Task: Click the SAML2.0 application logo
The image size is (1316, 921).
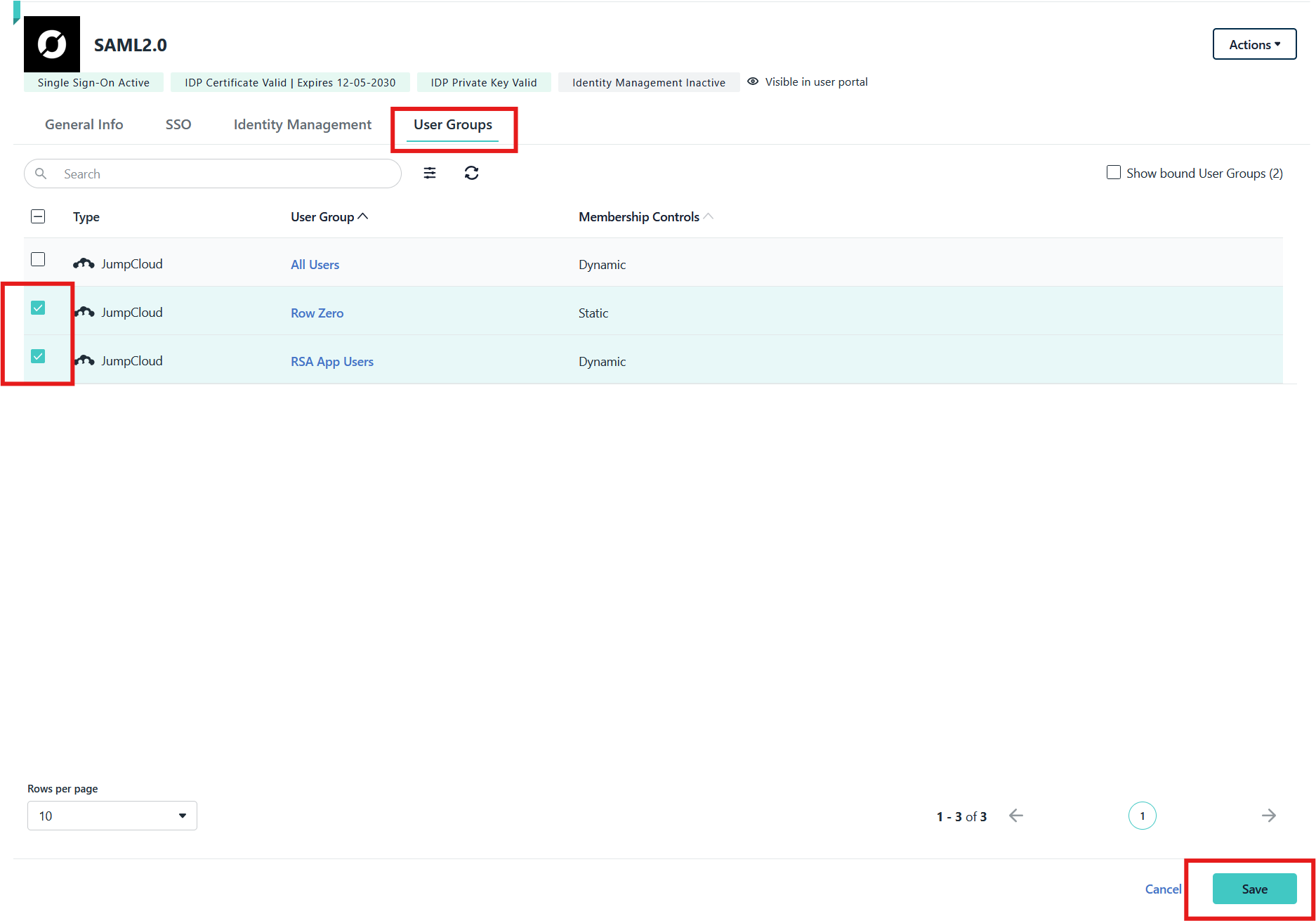Action: [x=52, y=44]
